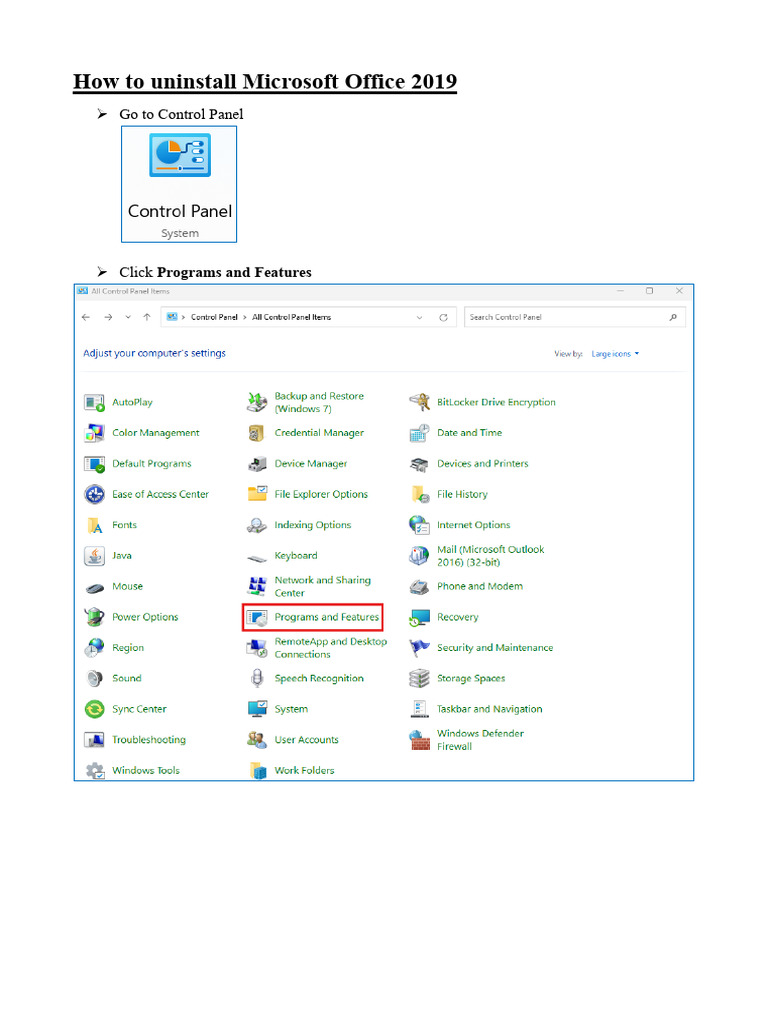Screen dimensions: 768x1024
Task: Open the Credential Manager icon
Action: (x=256, y=433)
